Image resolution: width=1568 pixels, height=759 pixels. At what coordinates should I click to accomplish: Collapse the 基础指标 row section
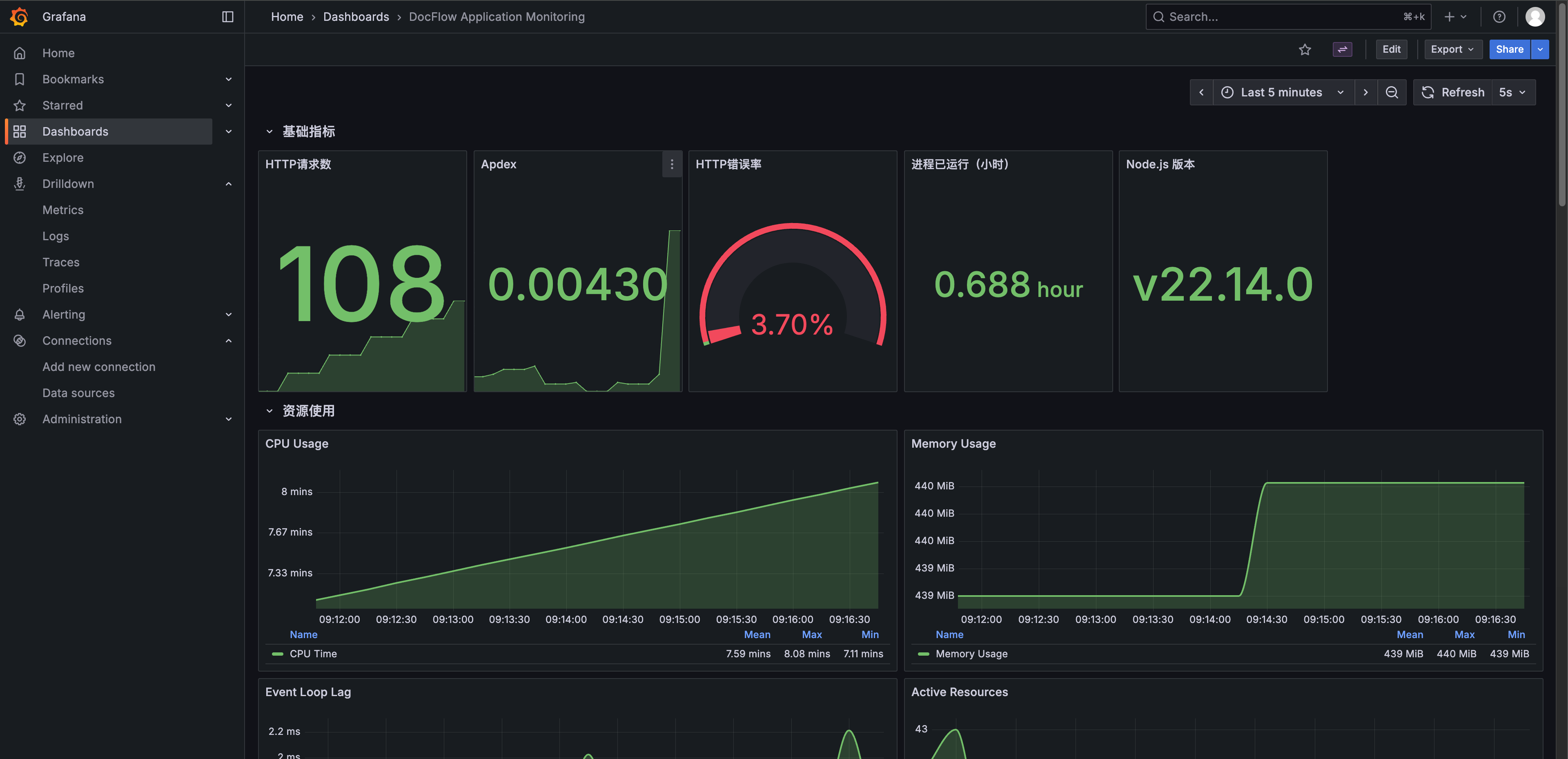click(x=269, y=132)
